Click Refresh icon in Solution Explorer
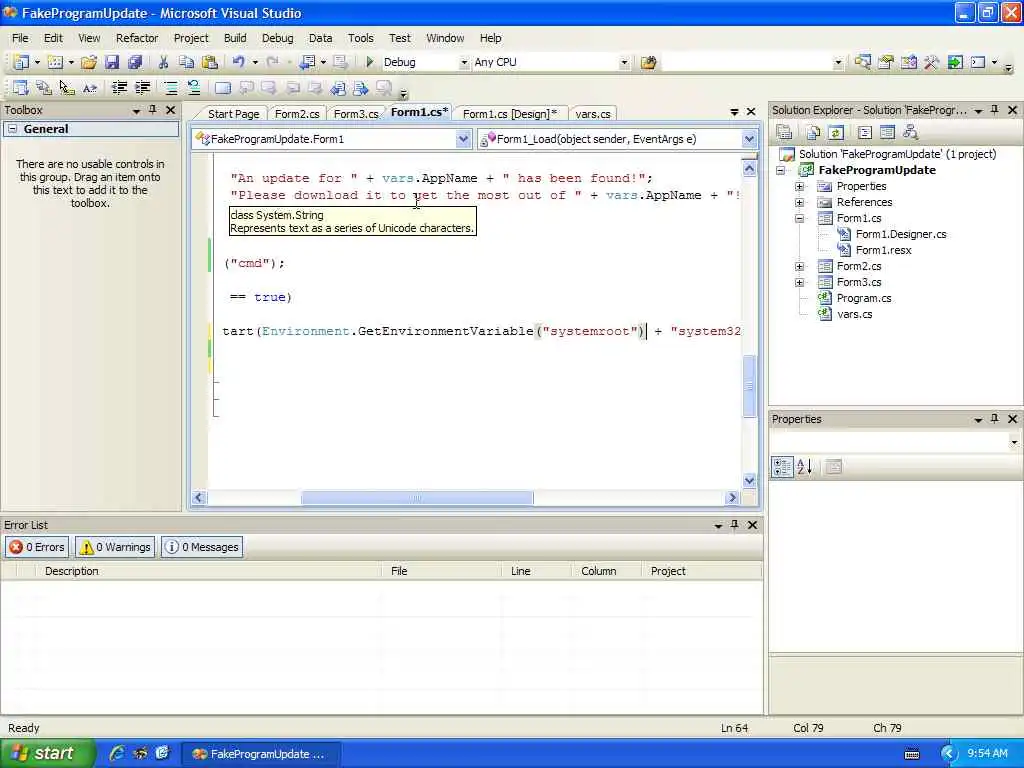The height and width of the screenshot is (768, 1024). point(836,133)
